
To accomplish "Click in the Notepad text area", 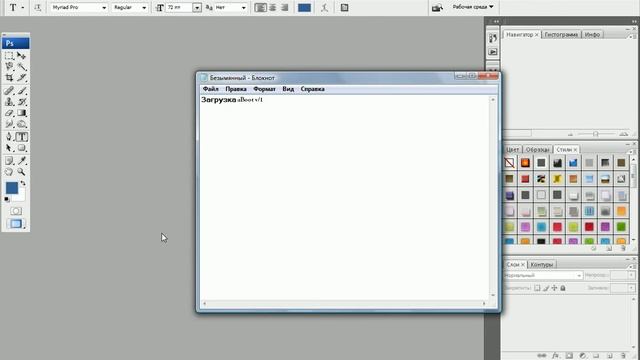I will click(344, 198).
